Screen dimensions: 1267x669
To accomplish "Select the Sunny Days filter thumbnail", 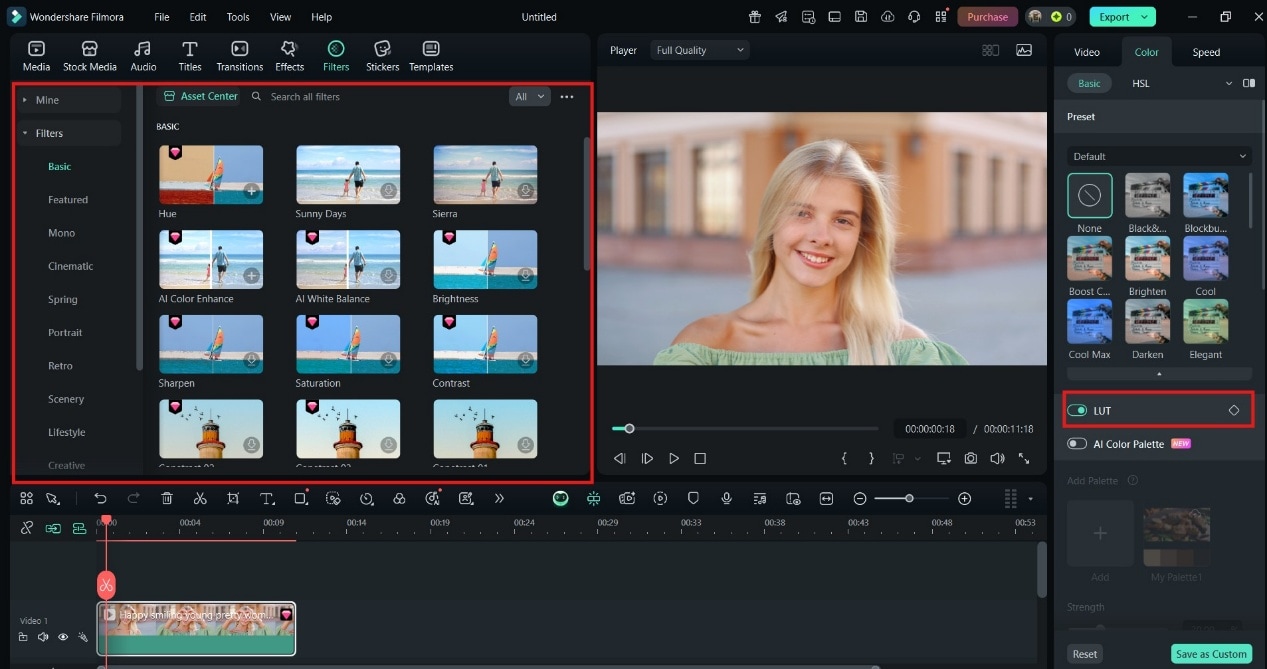I will (x=348, y=175).
